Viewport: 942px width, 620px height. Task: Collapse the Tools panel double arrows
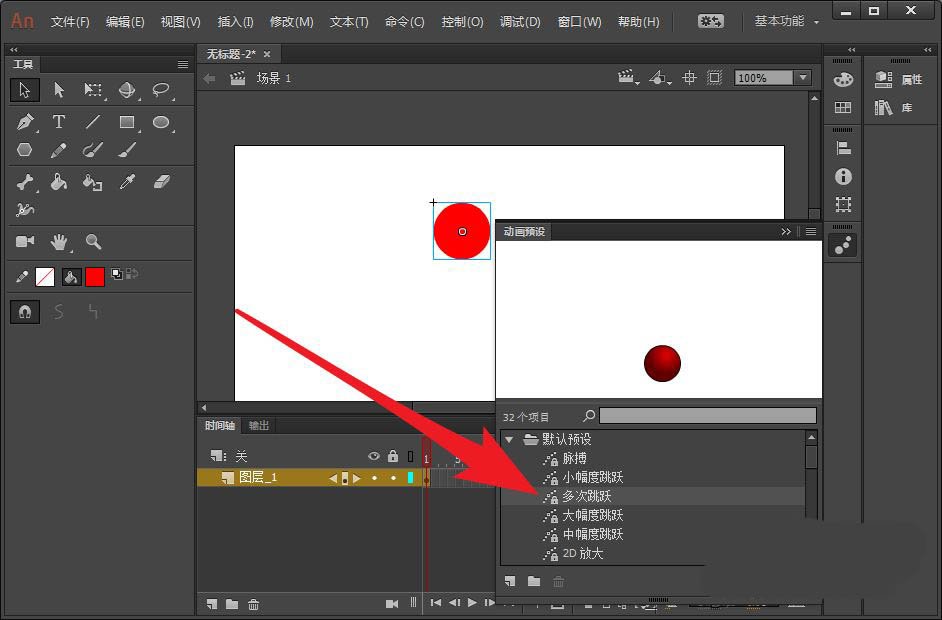click(14, 50)
